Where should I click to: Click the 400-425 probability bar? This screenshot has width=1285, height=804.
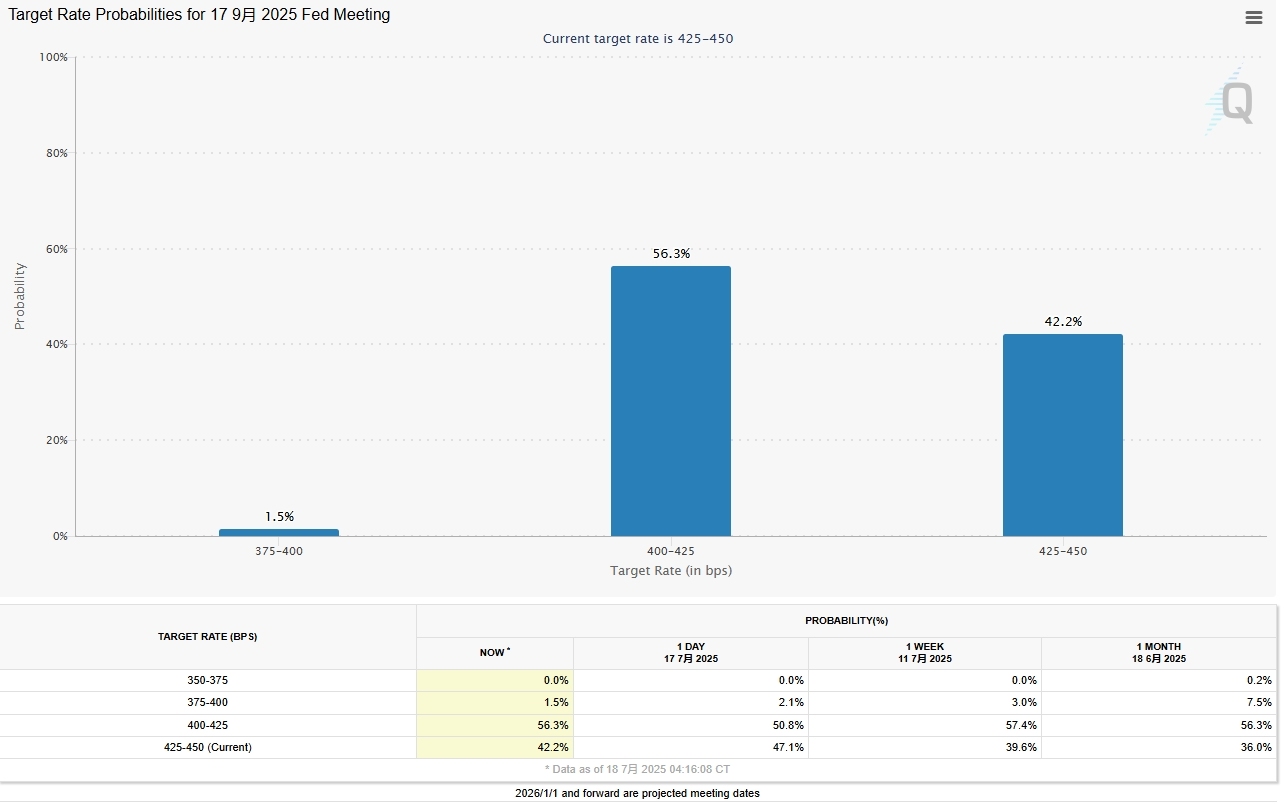(x=671, y=401)
